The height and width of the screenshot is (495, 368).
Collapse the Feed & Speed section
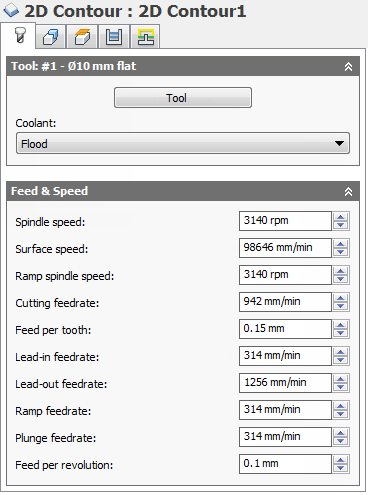click(348, 191)
